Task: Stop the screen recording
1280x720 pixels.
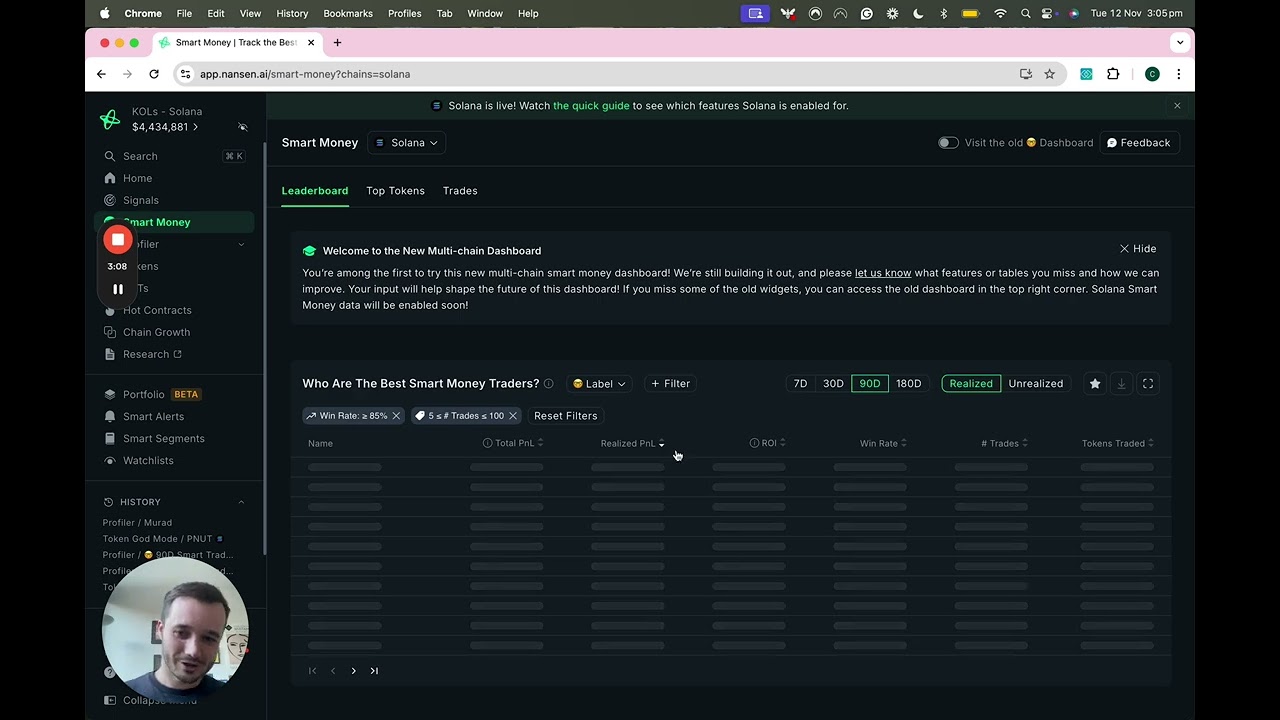Action: 118,239
